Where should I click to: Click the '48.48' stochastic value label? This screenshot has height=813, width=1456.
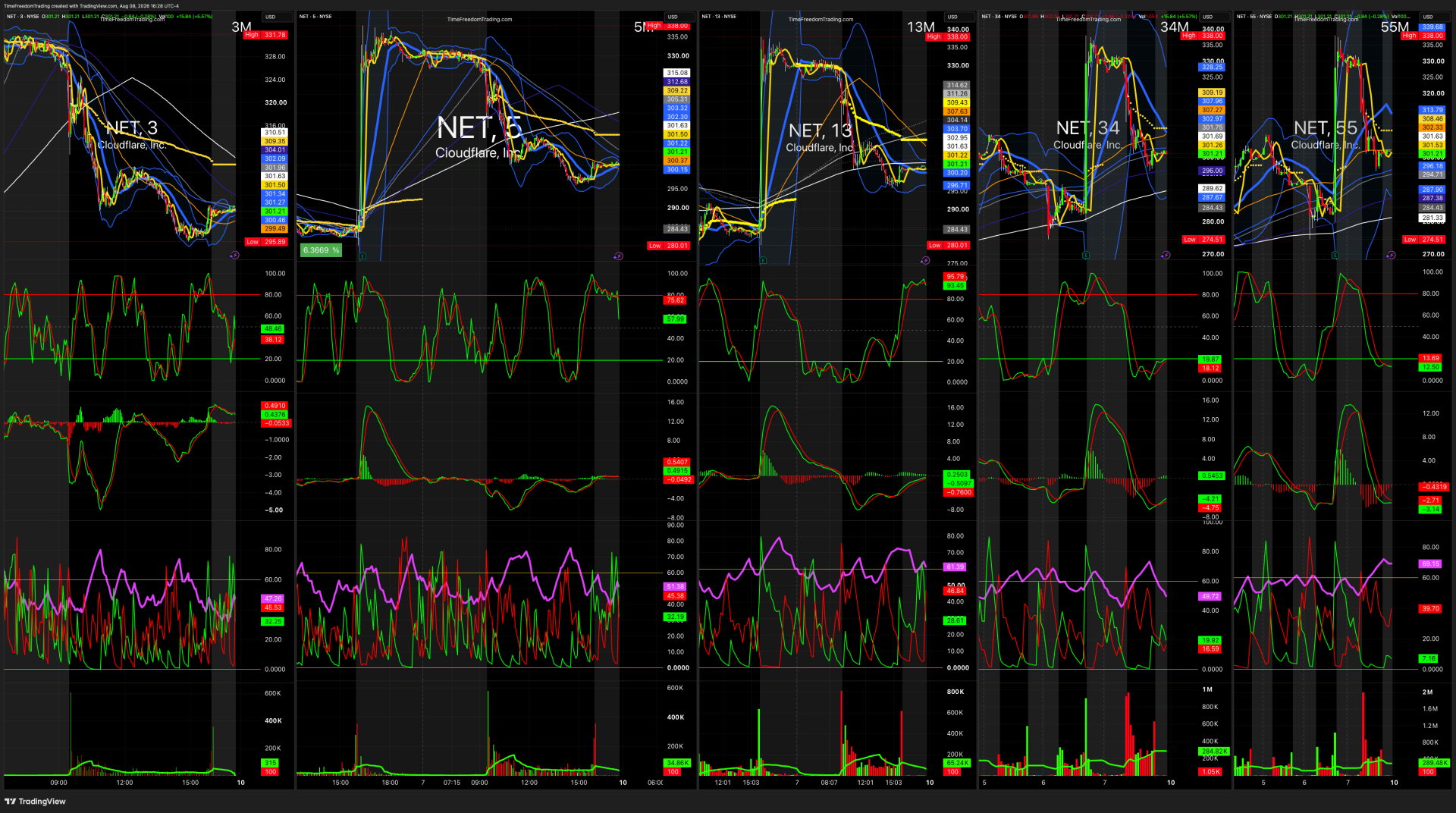pos(273,329)
